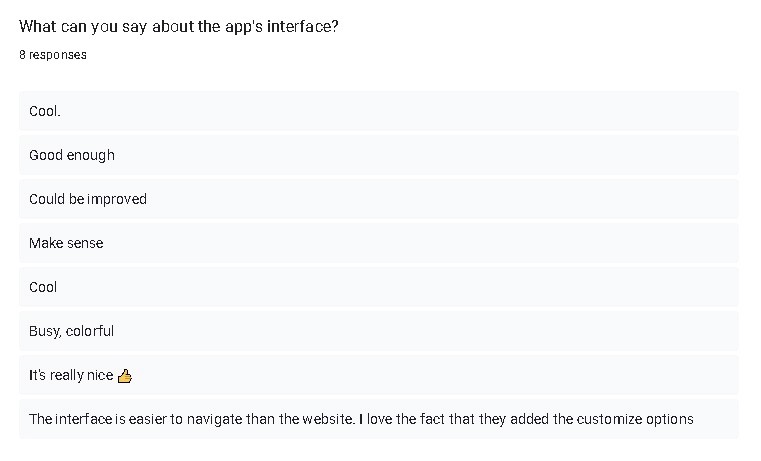Select the "It's really nice" response text
Image resolution: width=761 pixels, height=461 pixels.
click(x=71, y=375)
